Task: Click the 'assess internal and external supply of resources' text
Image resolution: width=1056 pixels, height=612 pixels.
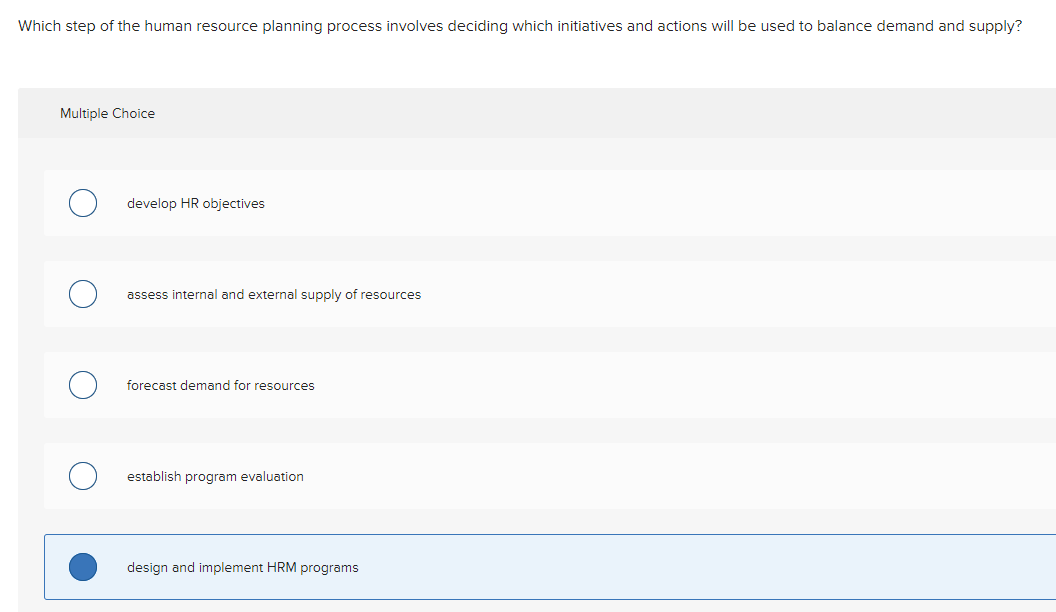Action: 273,294
